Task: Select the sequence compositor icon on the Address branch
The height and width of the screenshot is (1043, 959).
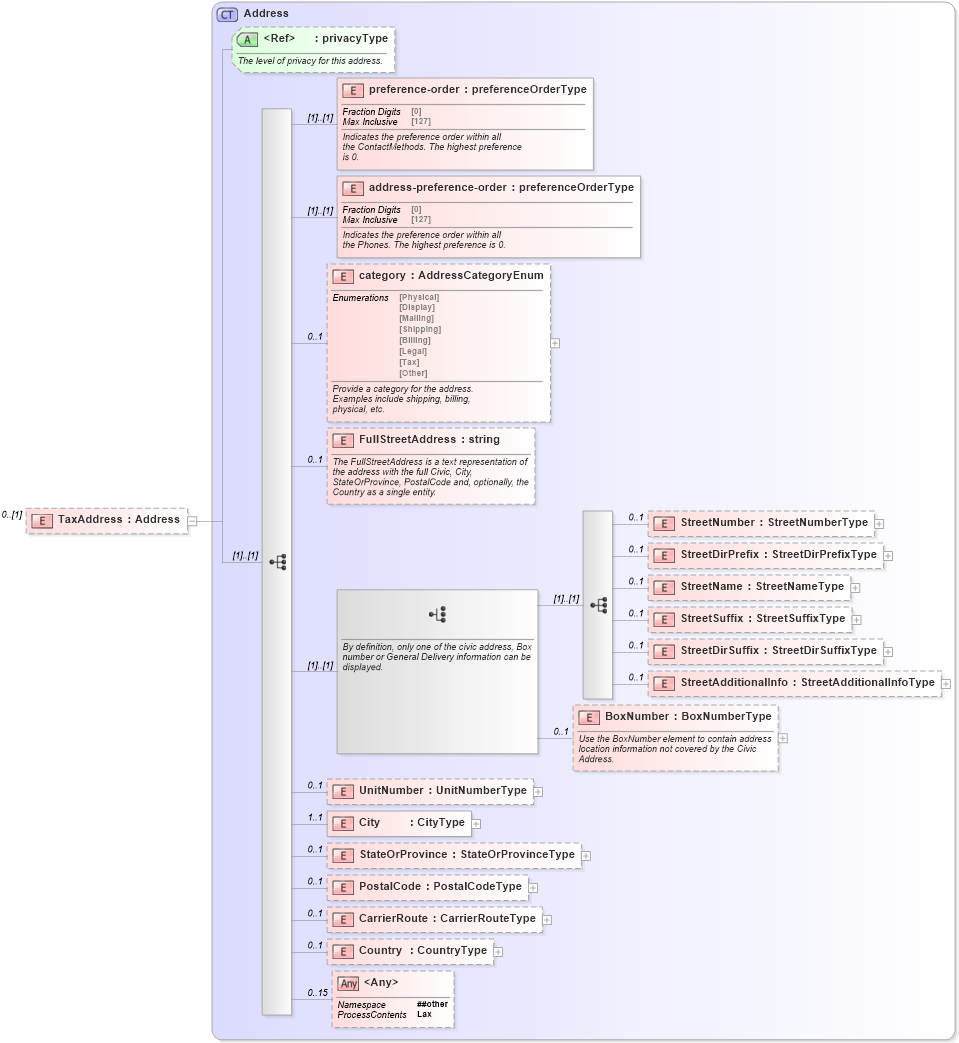Action: pos(277,562)
